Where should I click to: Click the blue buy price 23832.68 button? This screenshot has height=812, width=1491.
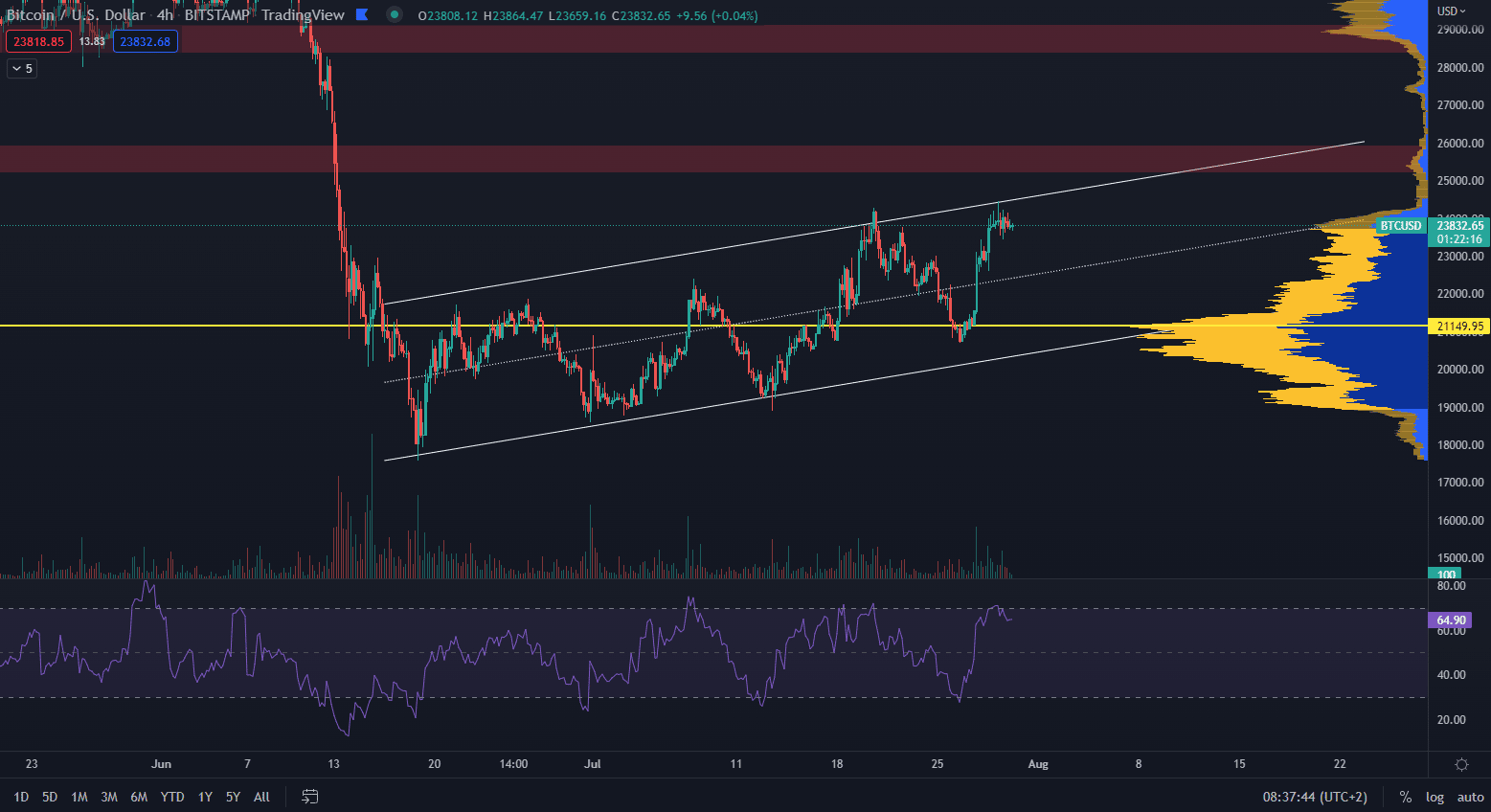[145, 41]
